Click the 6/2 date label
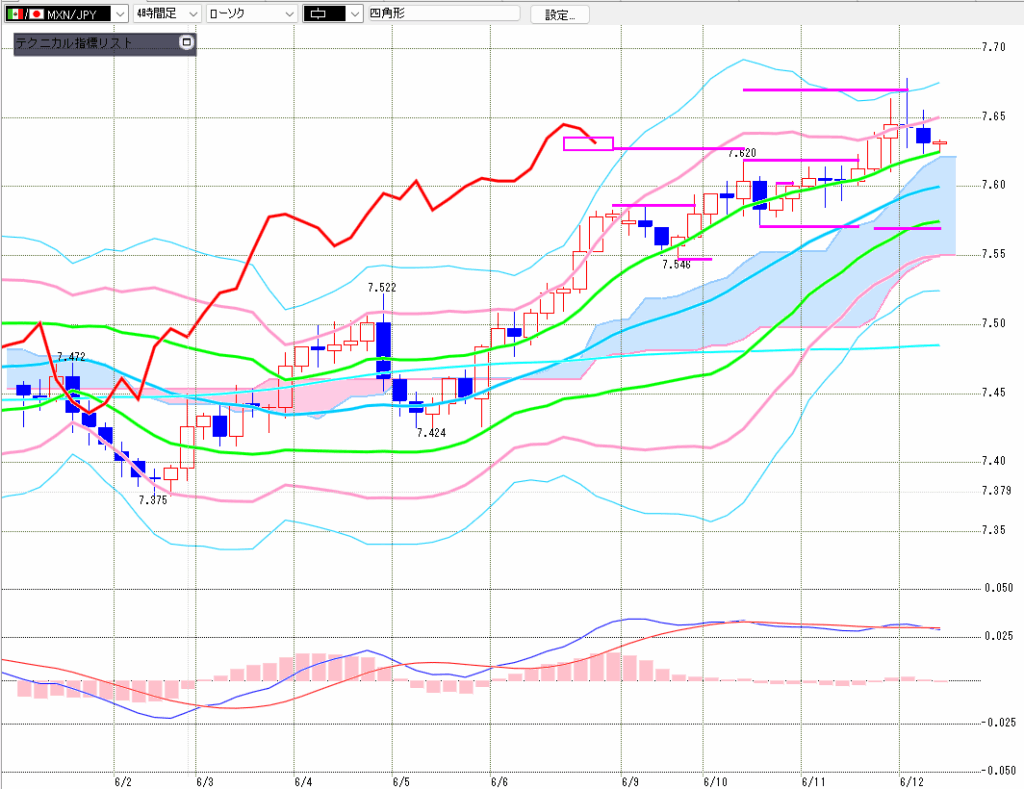This screenshot has height=789, width=1024. point(123,782)
